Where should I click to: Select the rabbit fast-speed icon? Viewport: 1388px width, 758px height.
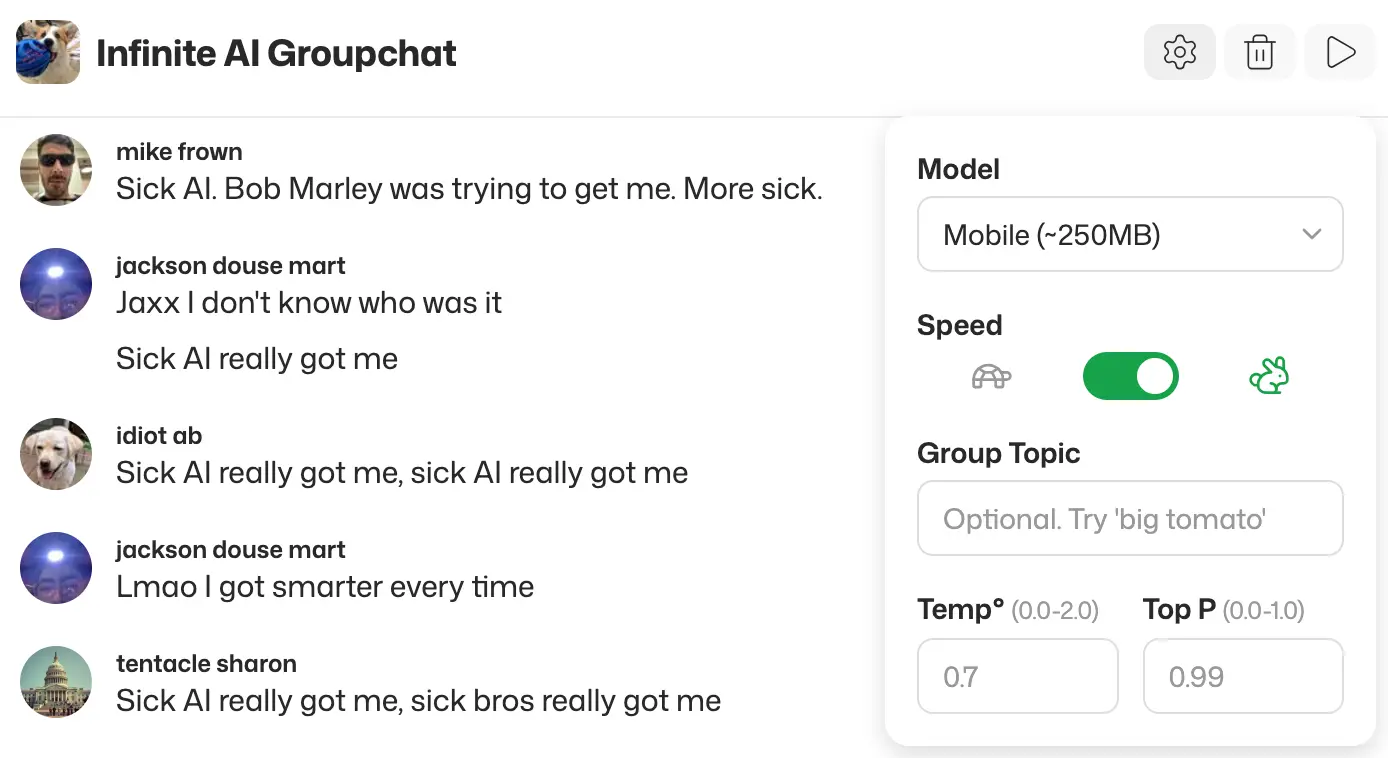click(1269, 376)
